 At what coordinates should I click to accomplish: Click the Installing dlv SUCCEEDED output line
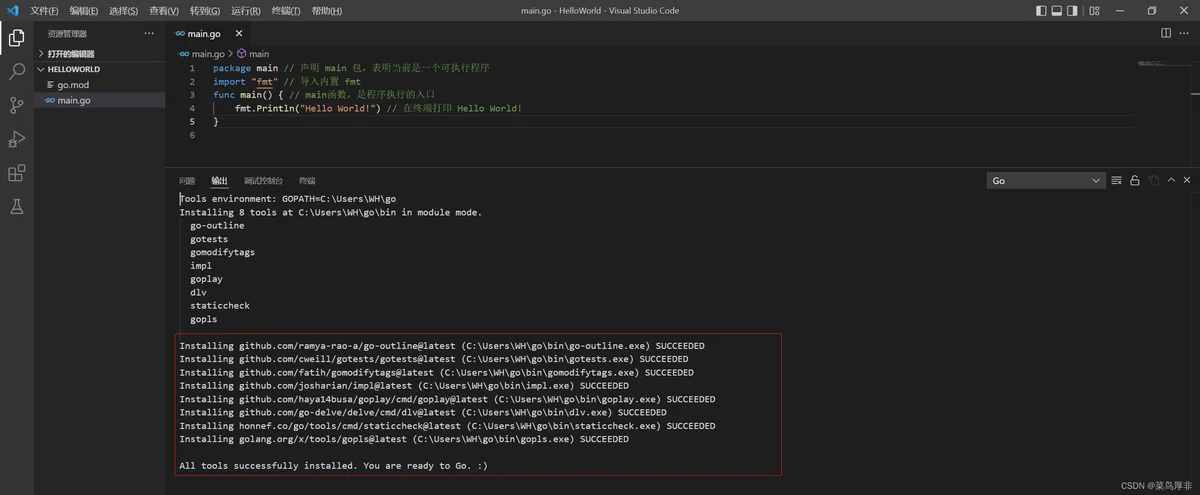pyautogui.click(x=423, y=412)
